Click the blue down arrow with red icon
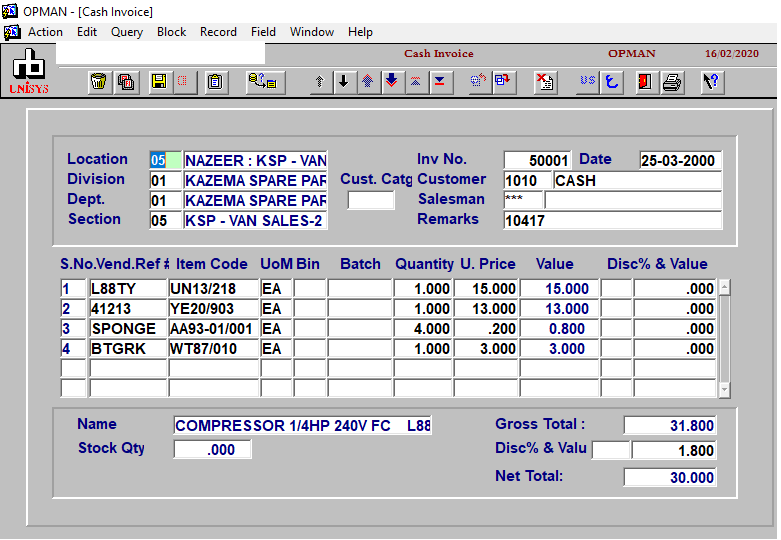781x540 pixels. click(392, 82)
